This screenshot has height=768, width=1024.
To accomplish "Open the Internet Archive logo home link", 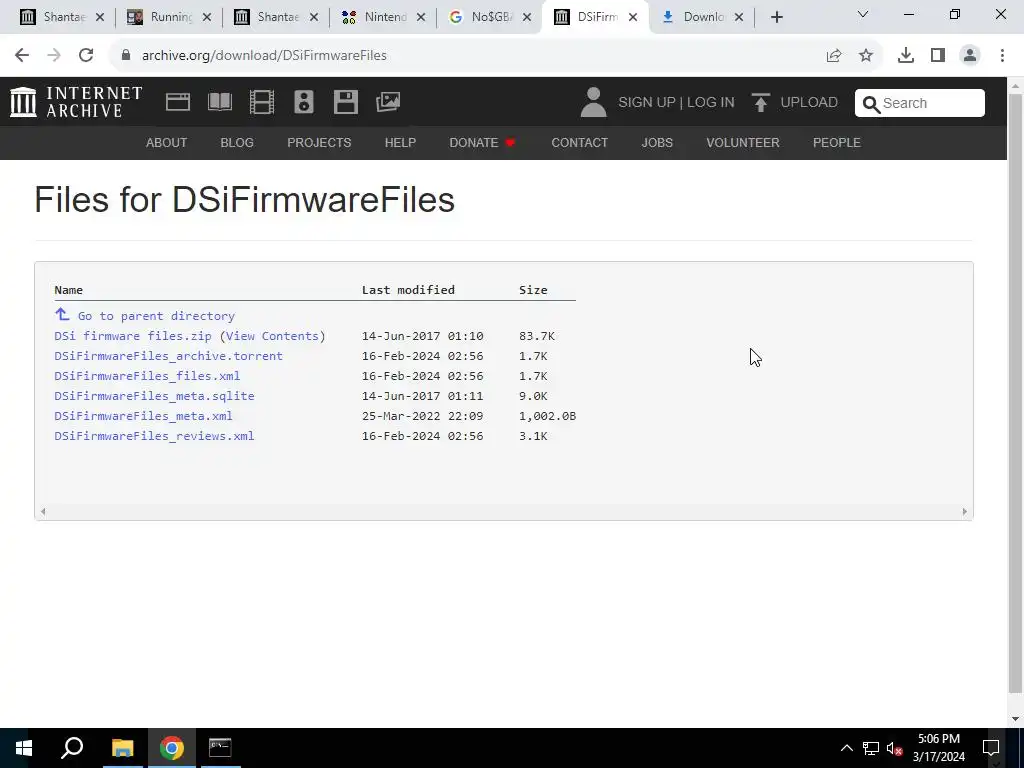I will coord(76,103).
